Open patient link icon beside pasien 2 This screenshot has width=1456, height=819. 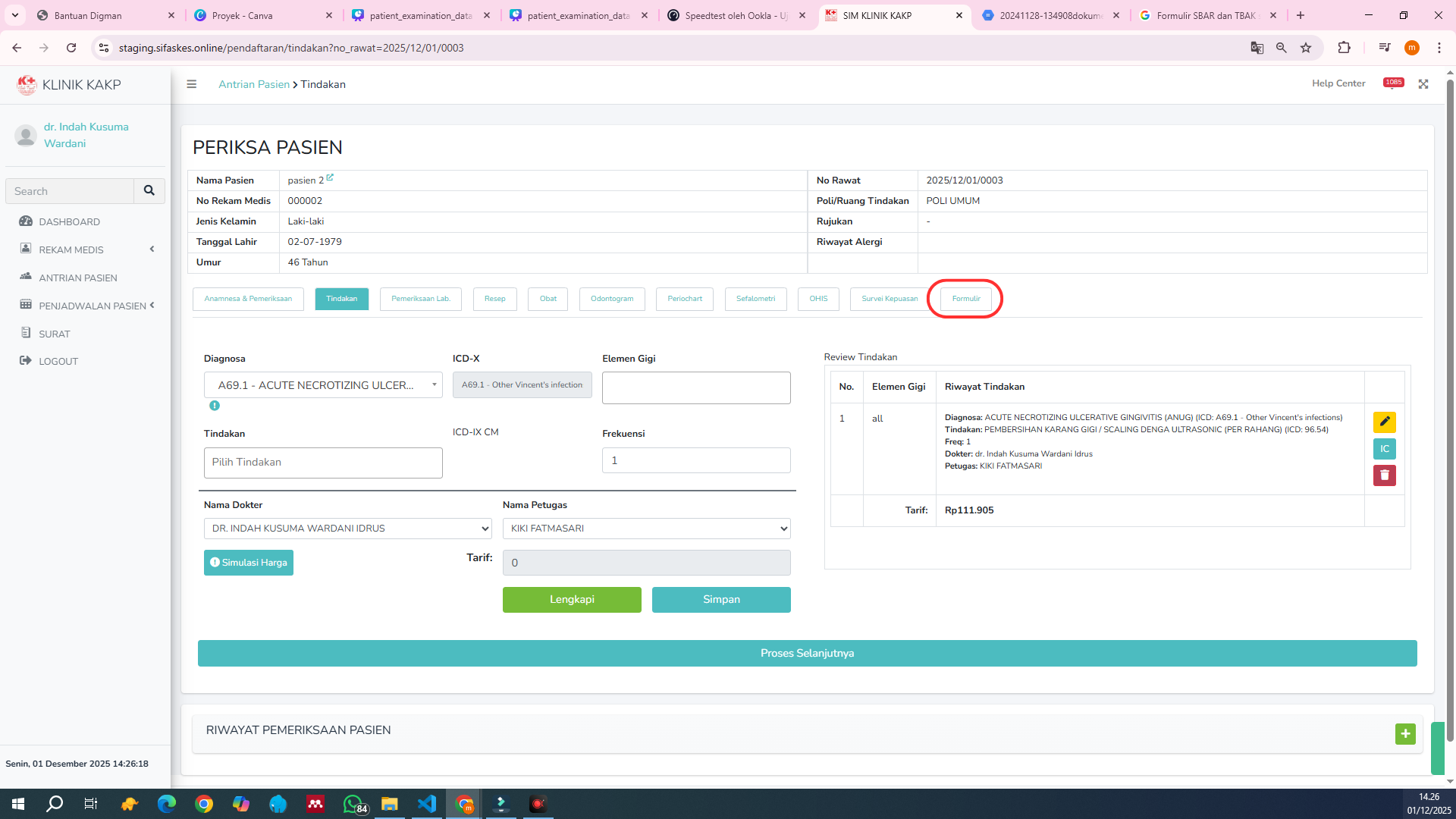click(330, 177)
